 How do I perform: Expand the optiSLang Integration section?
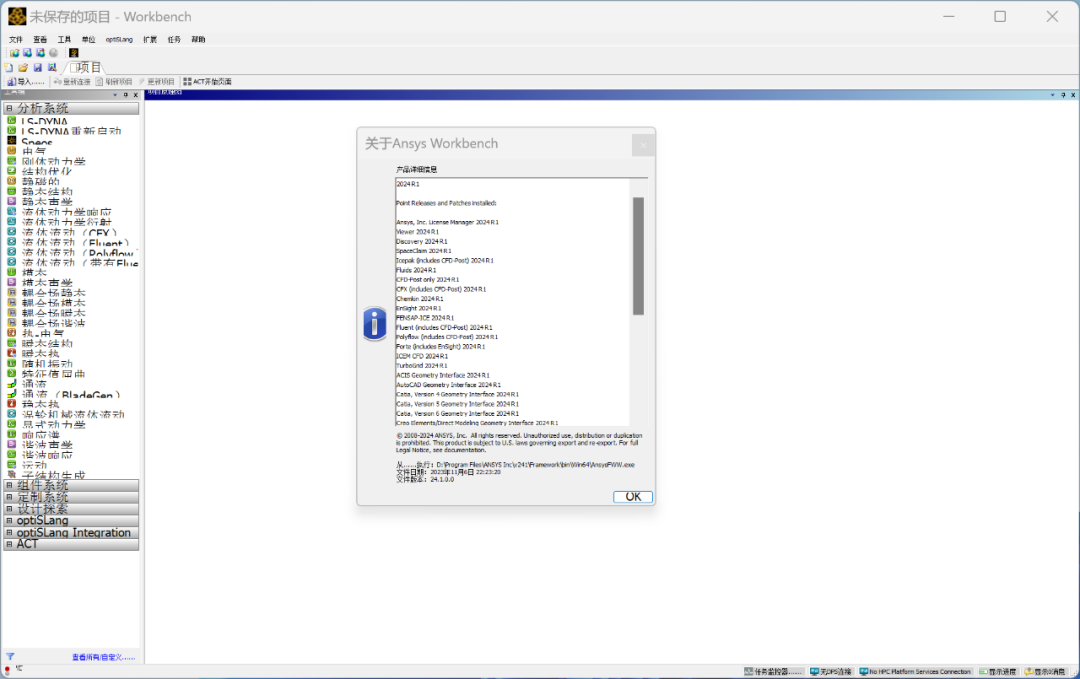(x=9, y=532)
